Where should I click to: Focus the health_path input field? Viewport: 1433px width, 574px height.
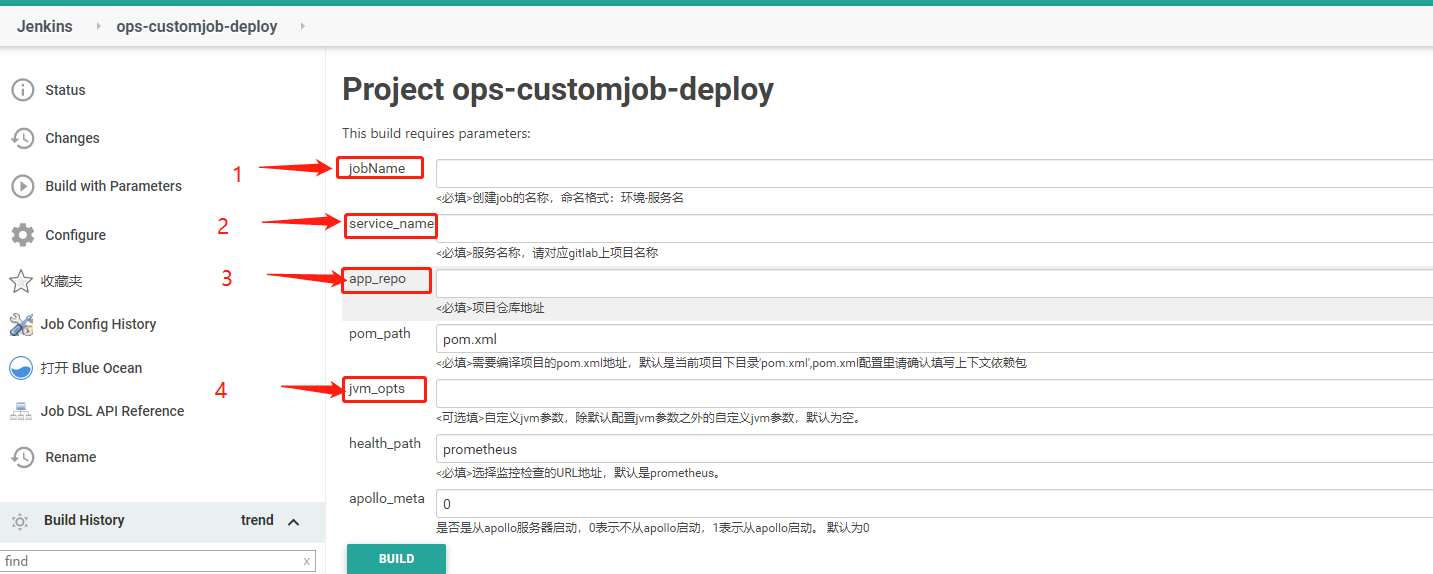pyautogui.click(x=934, y=448)
